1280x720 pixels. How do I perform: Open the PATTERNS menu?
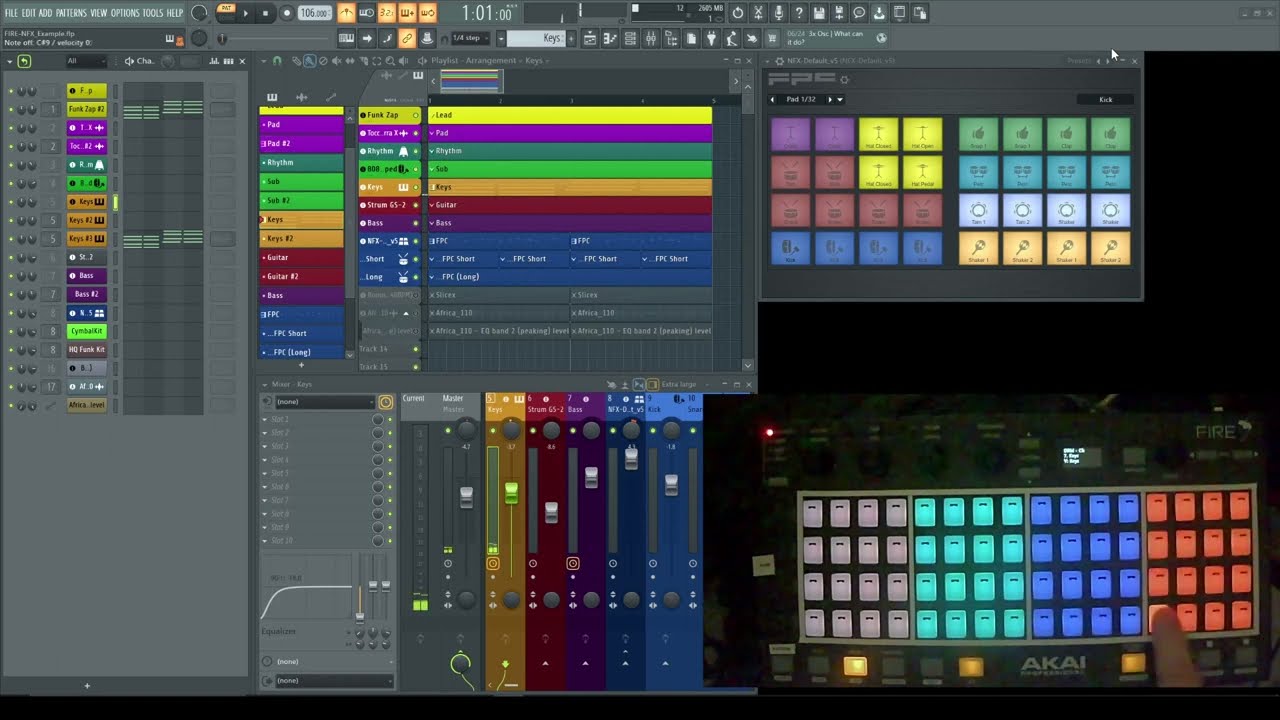point(71,13)
